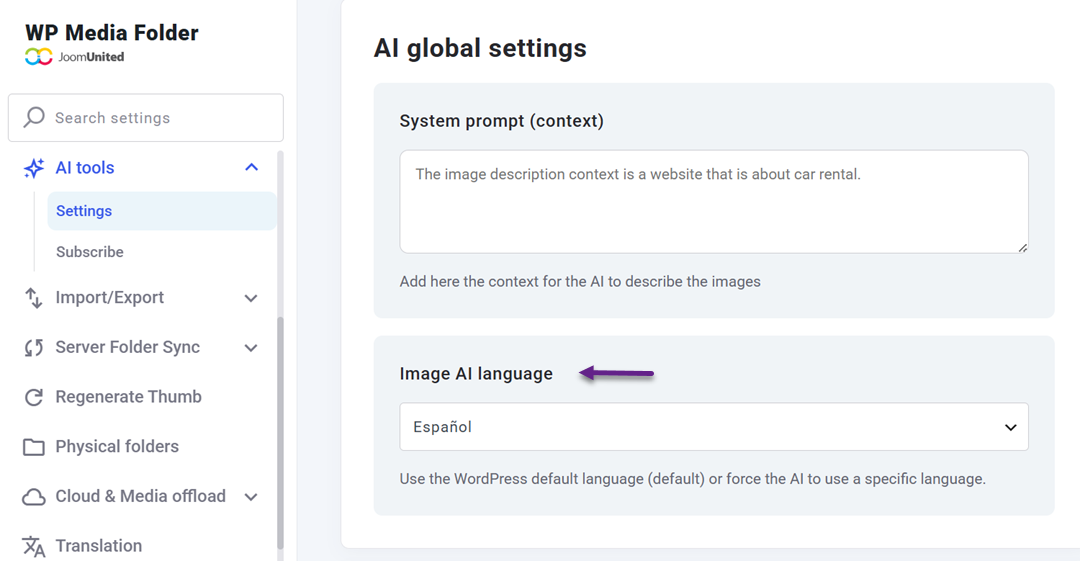Click the Physical folders folder icon
The width and height of the screenshot is (1080, 561).
coord(34,447)
